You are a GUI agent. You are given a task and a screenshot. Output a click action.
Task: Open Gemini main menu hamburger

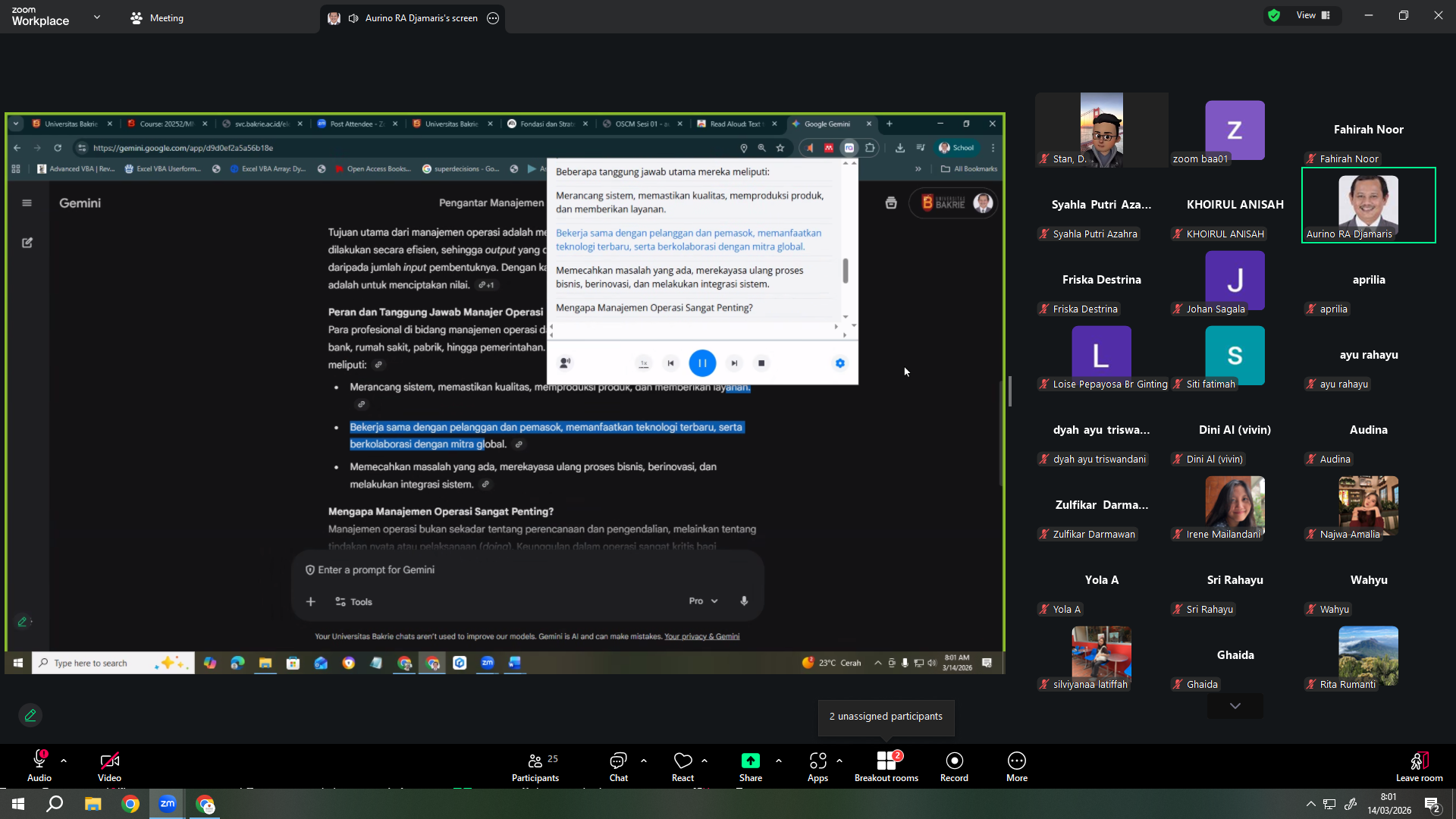tap(27, 203)
